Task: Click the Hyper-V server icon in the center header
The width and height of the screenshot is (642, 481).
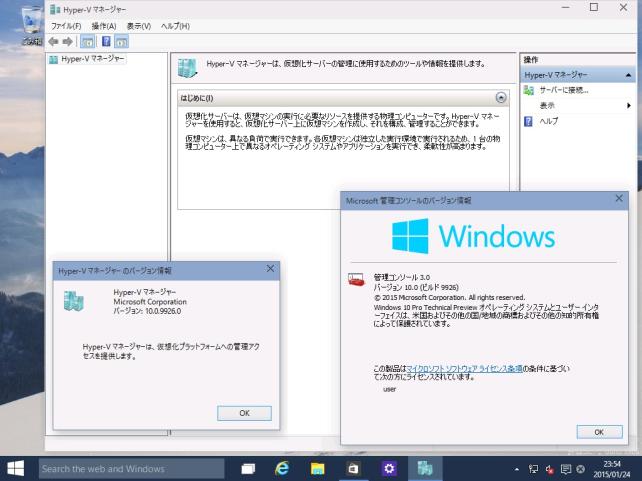Action: tap(188, 68)
